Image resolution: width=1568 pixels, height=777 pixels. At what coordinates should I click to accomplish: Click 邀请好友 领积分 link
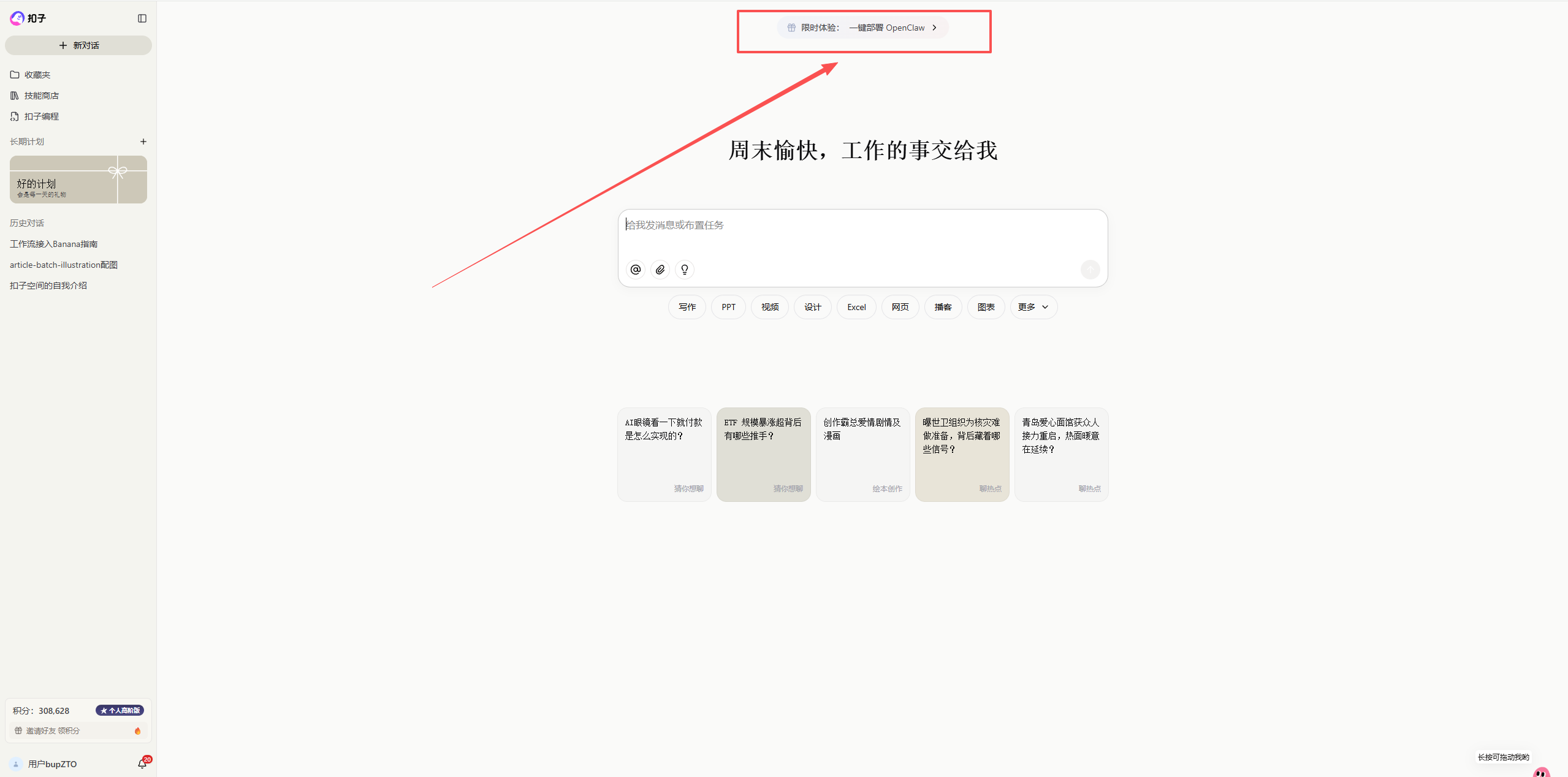pos(53,730)
